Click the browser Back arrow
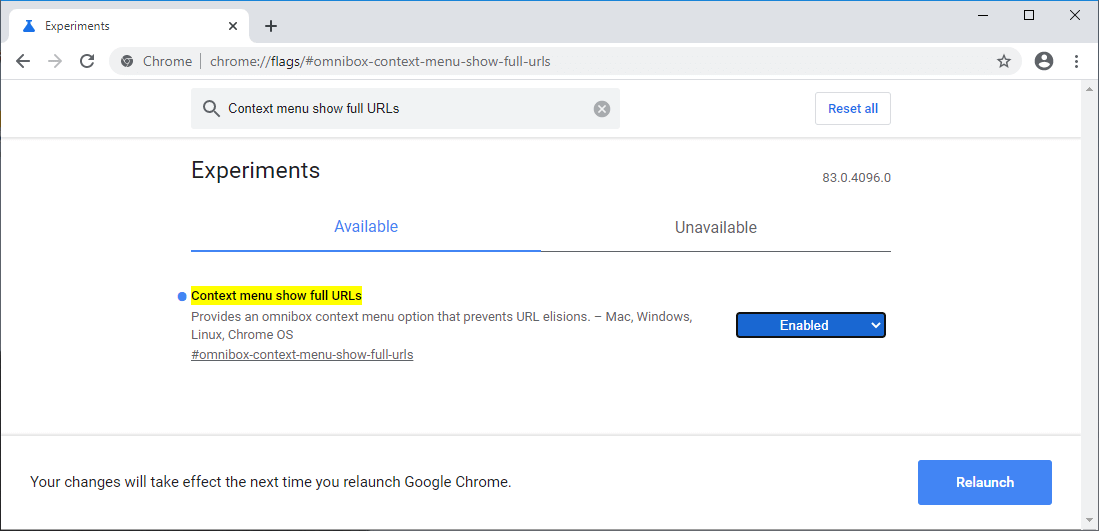Viewport: 1099px width, 531px height. pyautogui.click(x=23, y=61)
